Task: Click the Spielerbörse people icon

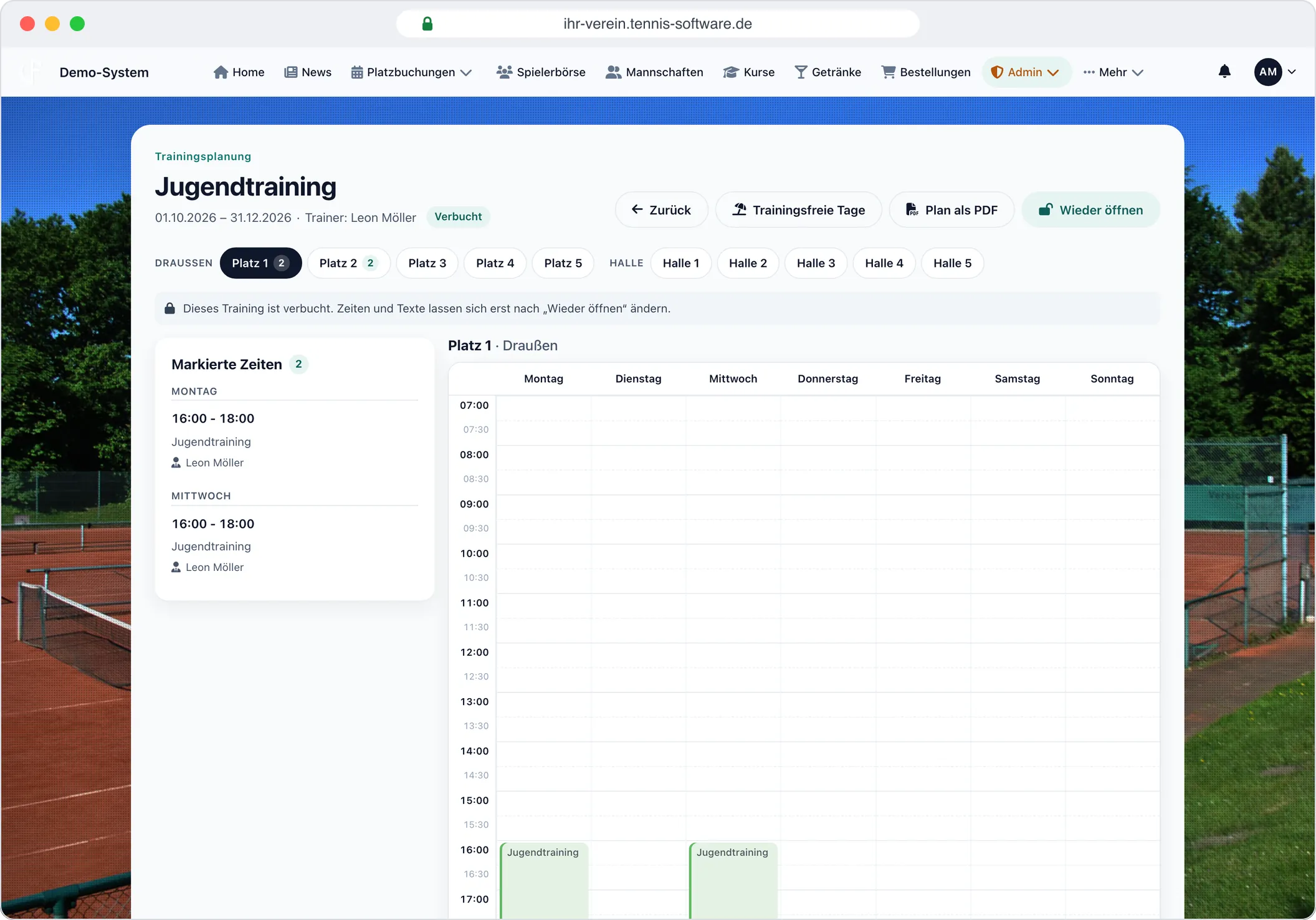Action: (504, 72)
